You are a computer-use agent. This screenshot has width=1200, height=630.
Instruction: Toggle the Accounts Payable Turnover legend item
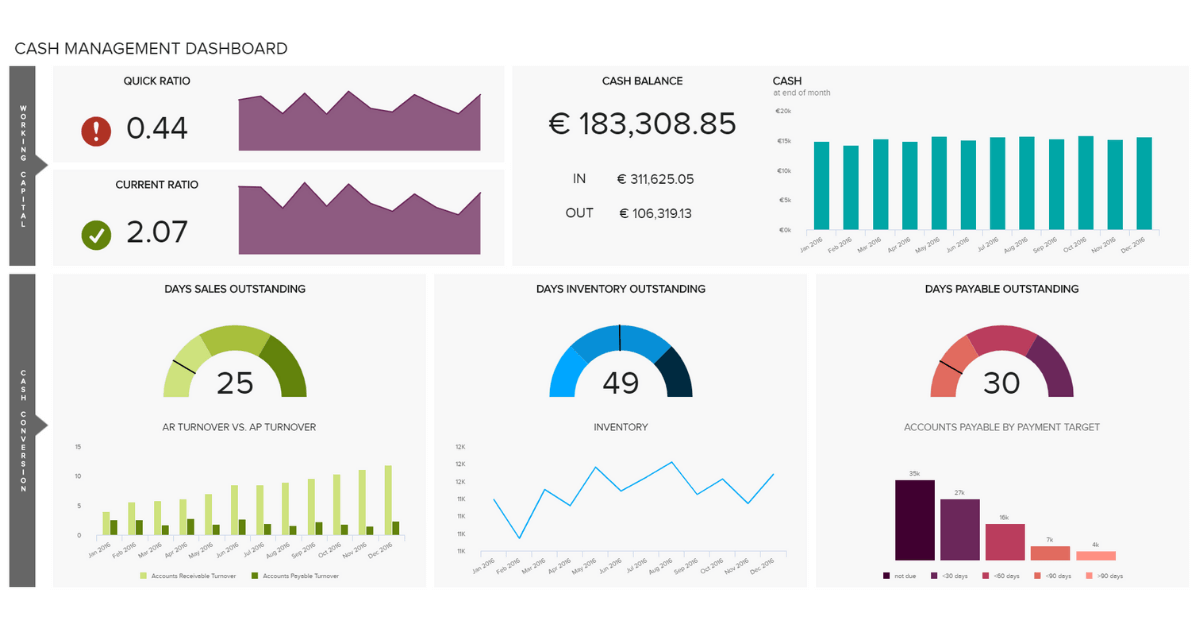(x=294, y=576)
